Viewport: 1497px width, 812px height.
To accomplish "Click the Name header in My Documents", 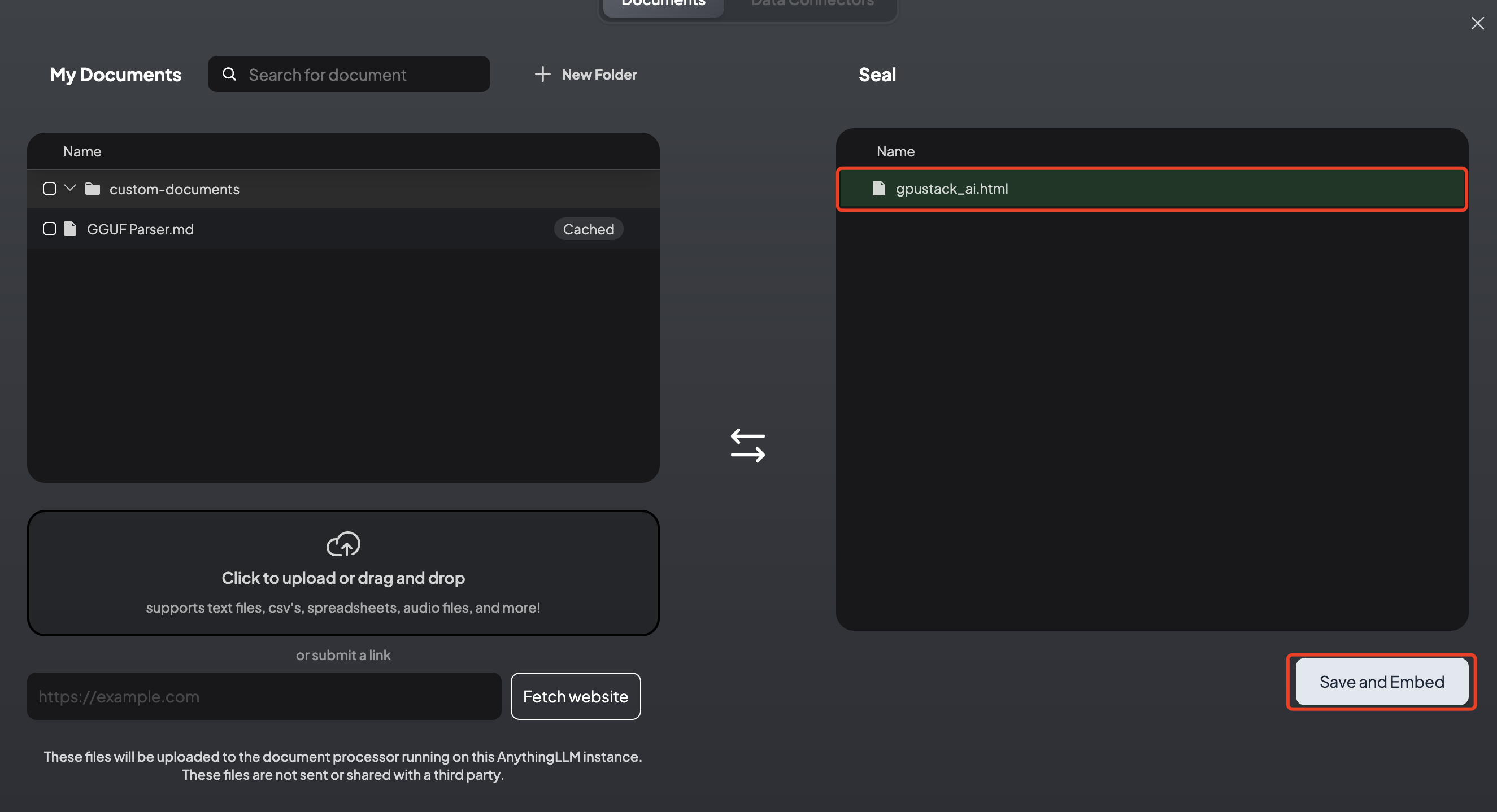I will (x=82, y=151).
